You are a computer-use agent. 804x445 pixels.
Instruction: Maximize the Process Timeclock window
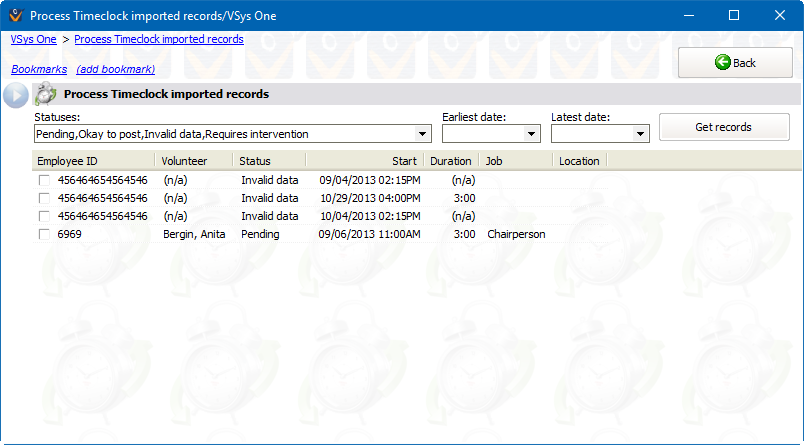tap(733, 16)
